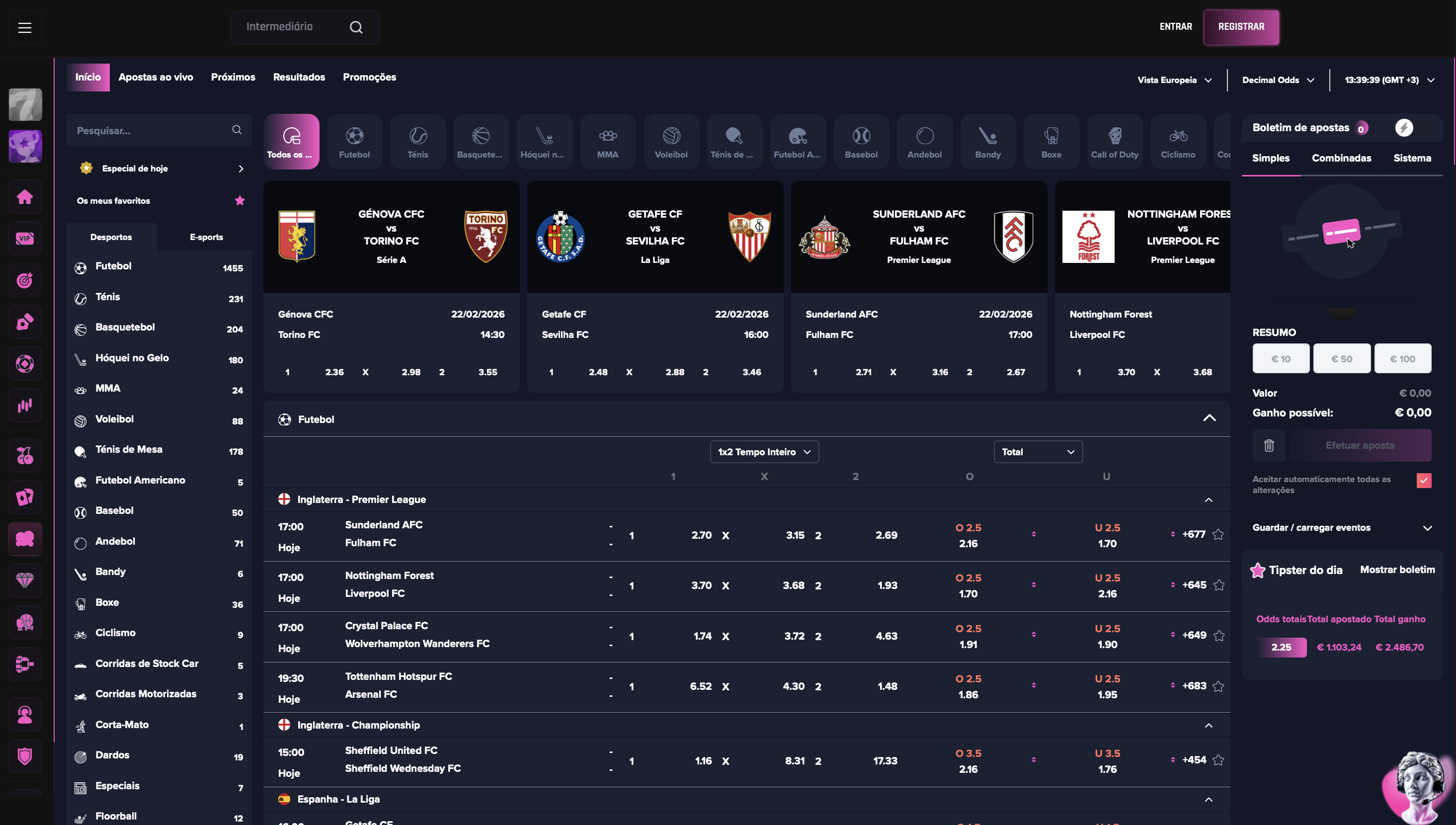Select the Voleibol sport category icon
Image resolution: width=1456 pixels, height=825 pixels.
[671, 141]
